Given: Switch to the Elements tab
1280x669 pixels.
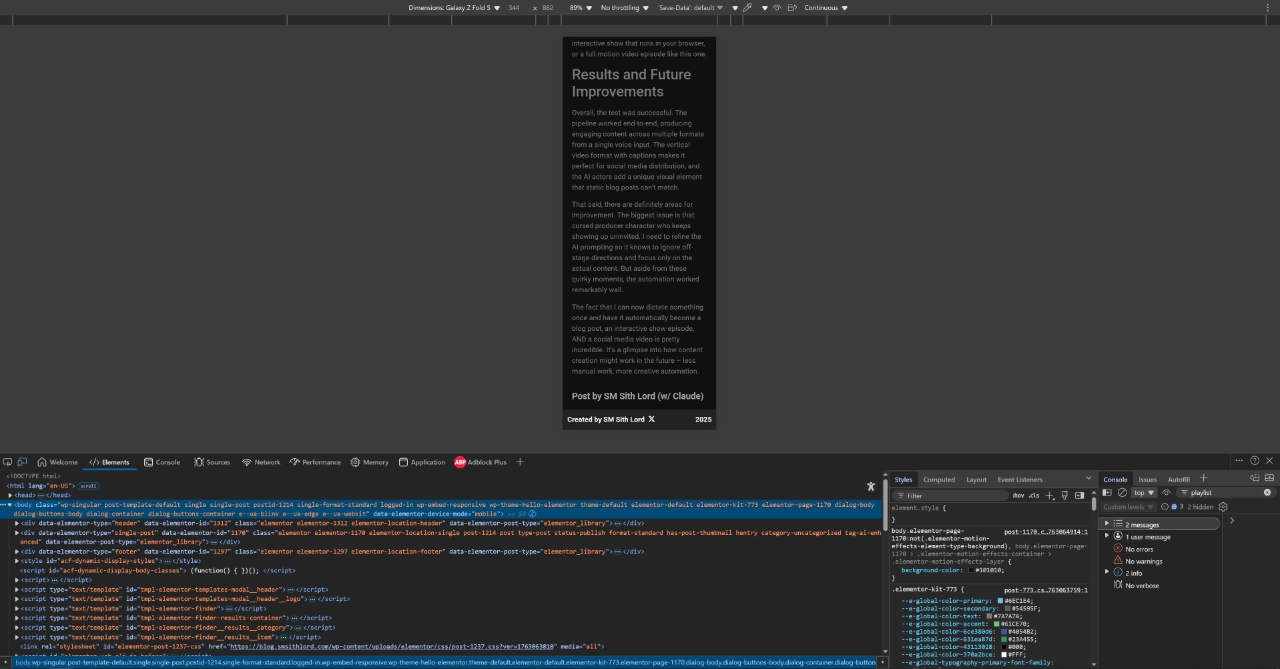Looking at the screenshot, I should tap(109, 462).
